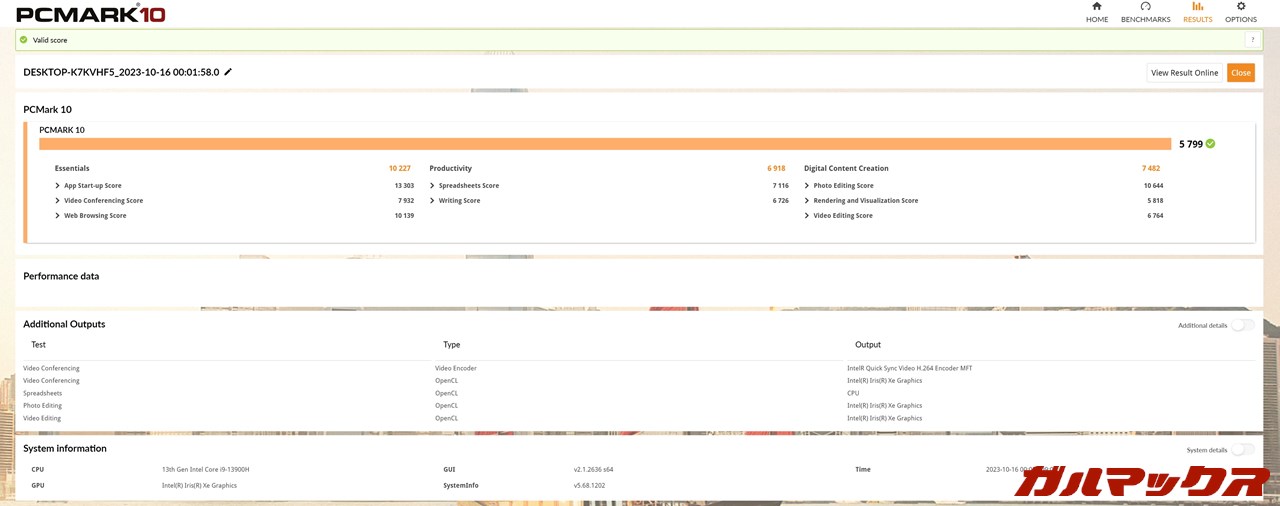Click the pencil icon to rename result
Viewport: 1280px width, 506px height.
pyautogui.click(x=228, y=72)
